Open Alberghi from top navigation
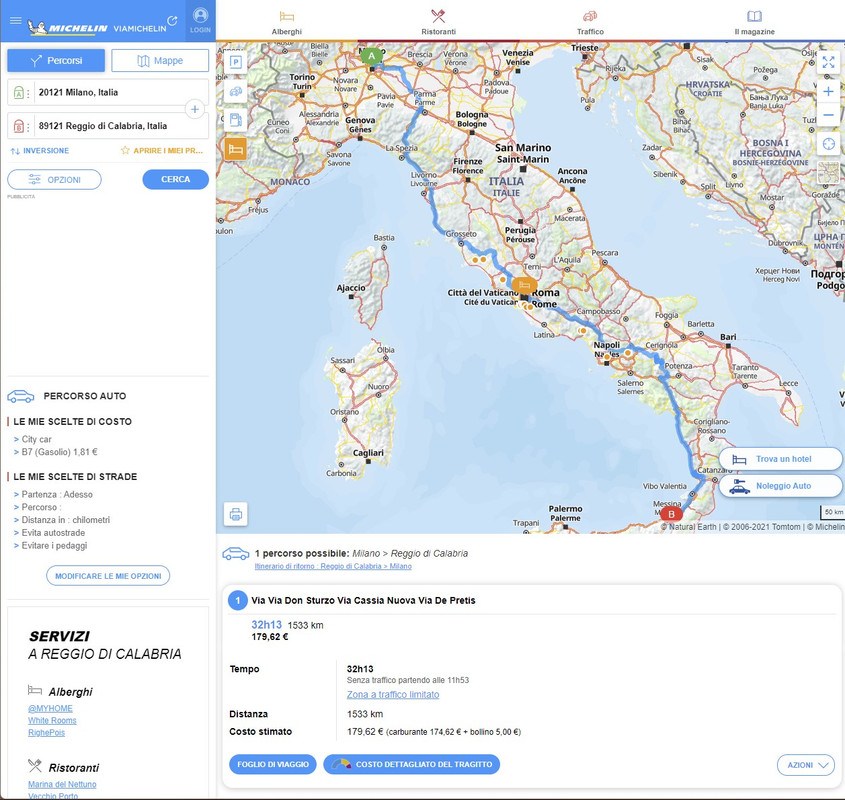Image resolution: width=845 pixels, height=800 pixels. [x=286, y=23]
